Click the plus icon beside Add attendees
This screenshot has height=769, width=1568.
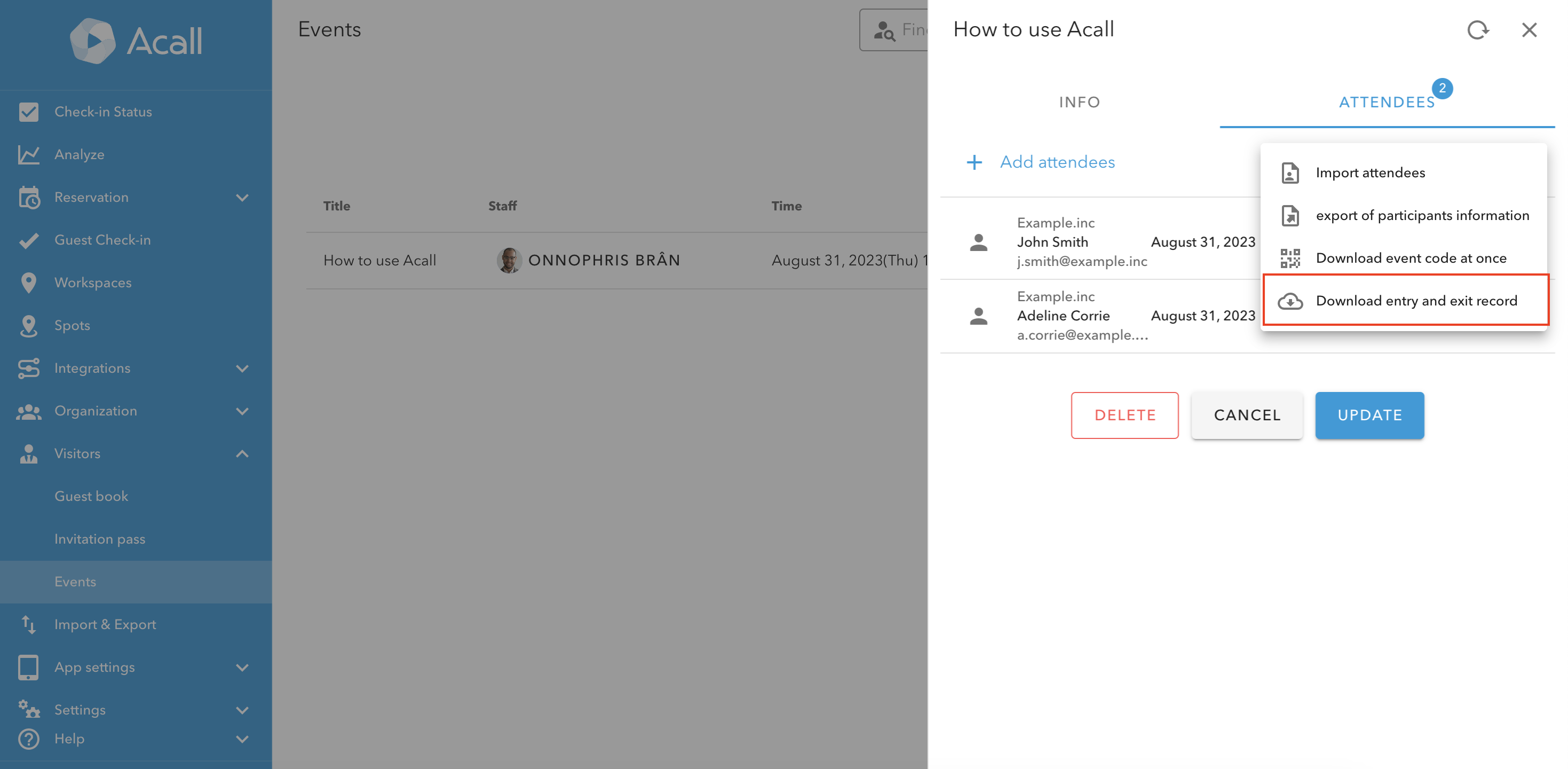(x=974, y=162)
